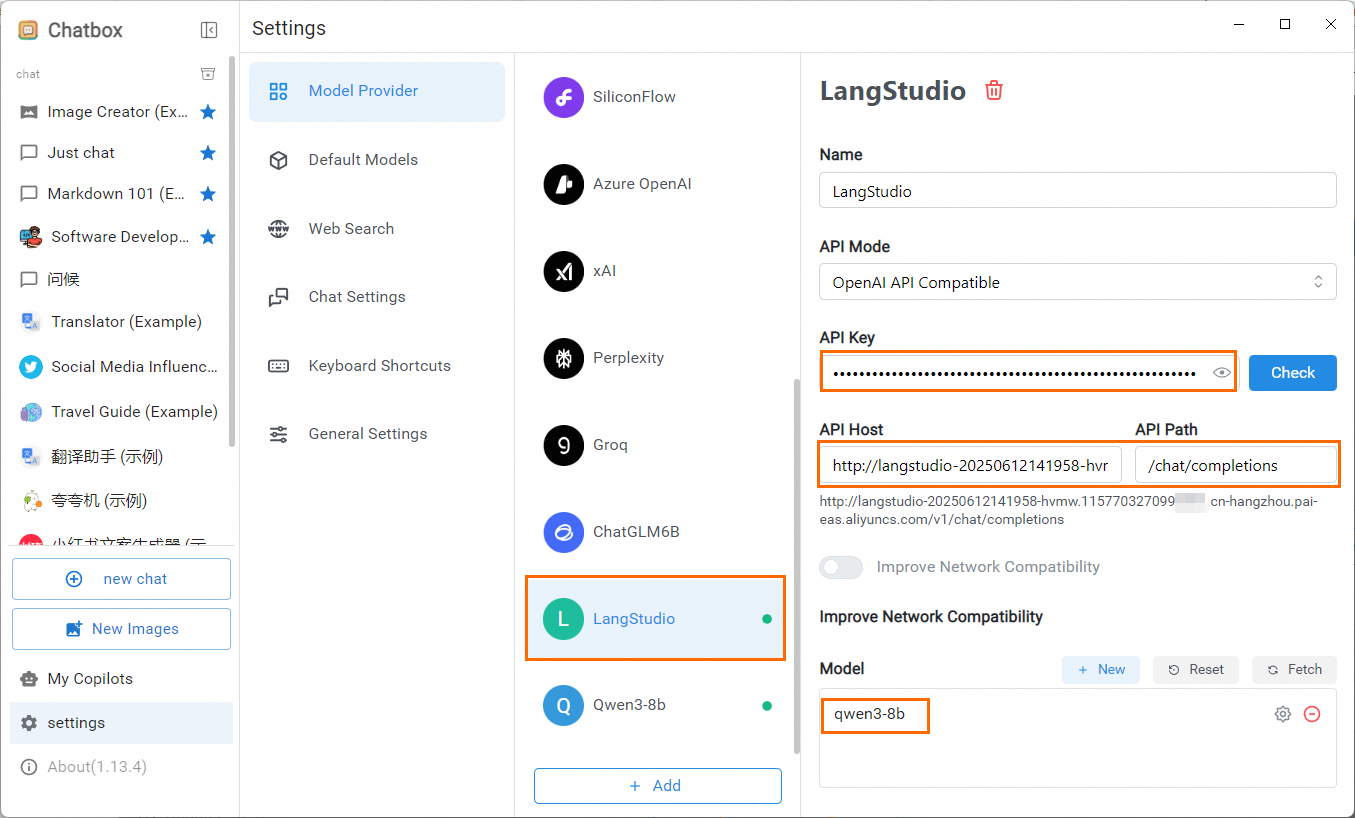Go to Default Models section
The width and height of the screenshot is (1355, 818).
tap(362, 160)
